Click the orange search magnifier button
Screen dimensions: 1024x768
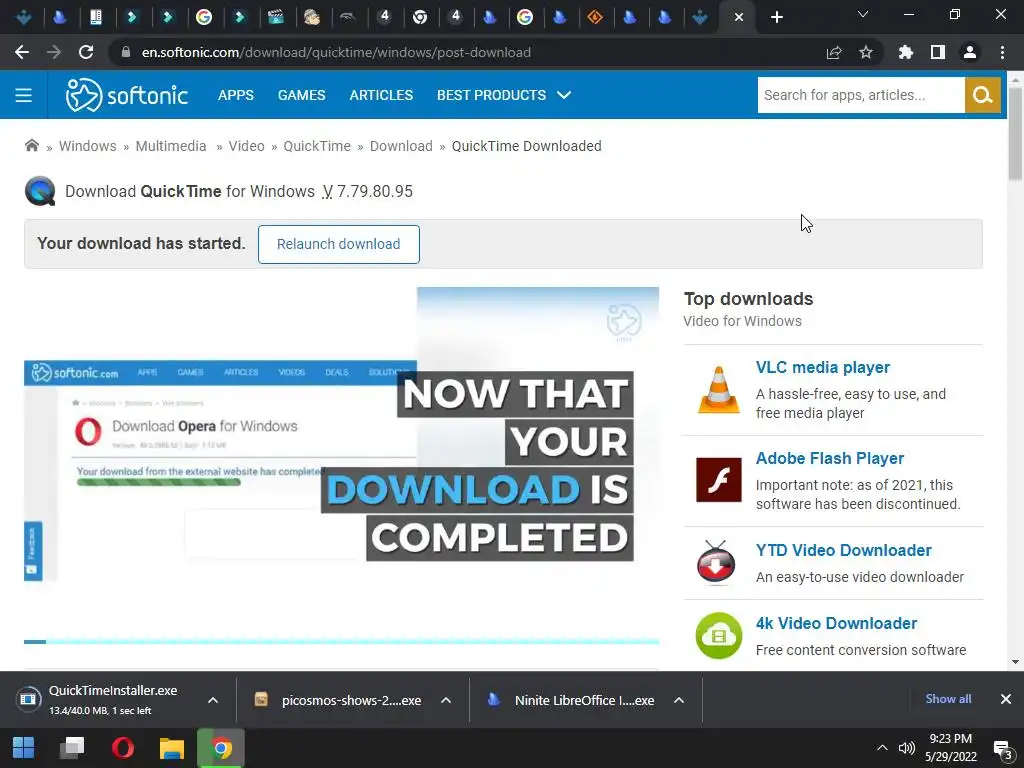[x=982, y=95]
